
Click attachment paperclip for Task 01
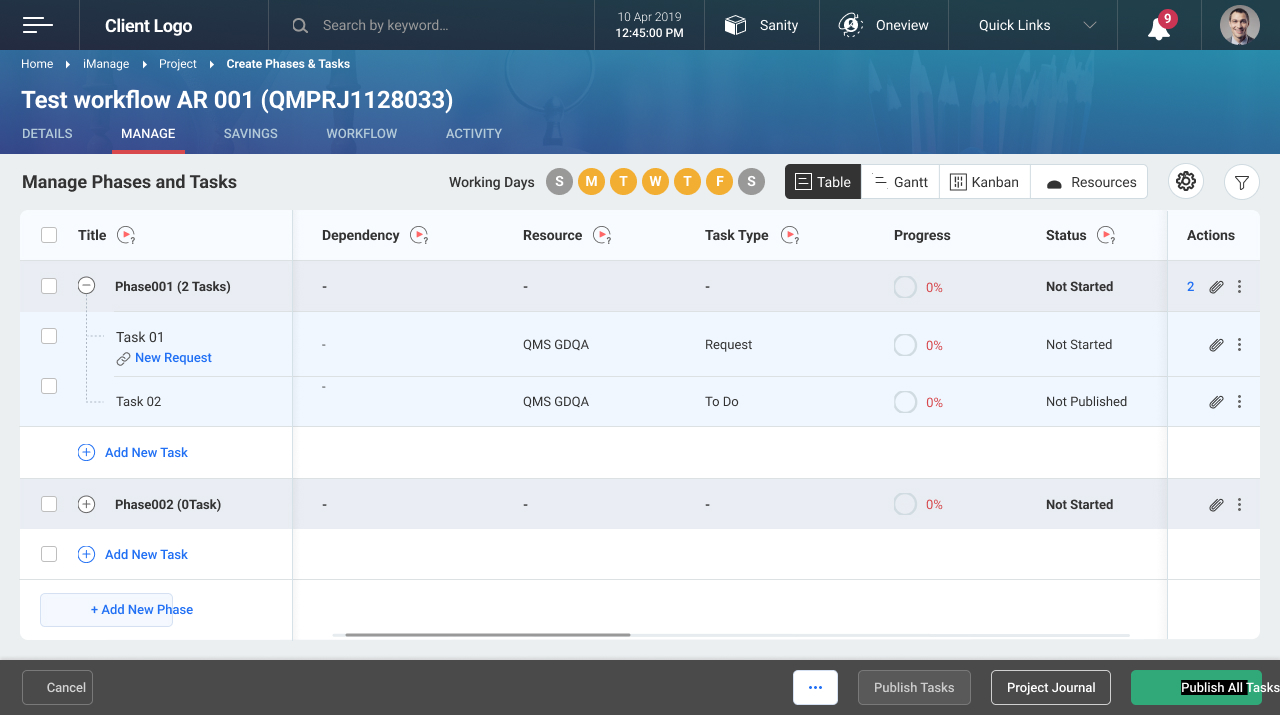(1216, 345)
